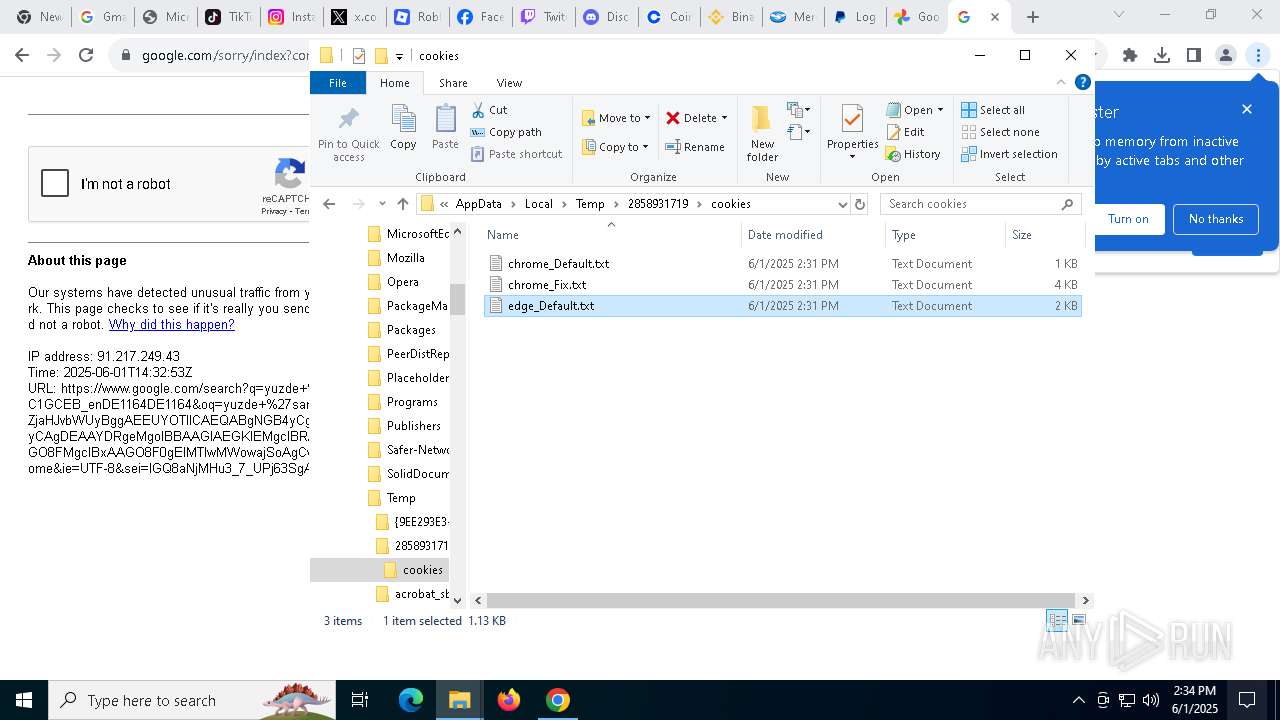
Task: Switch to the Discord browser tab
Action: [605, 17]
